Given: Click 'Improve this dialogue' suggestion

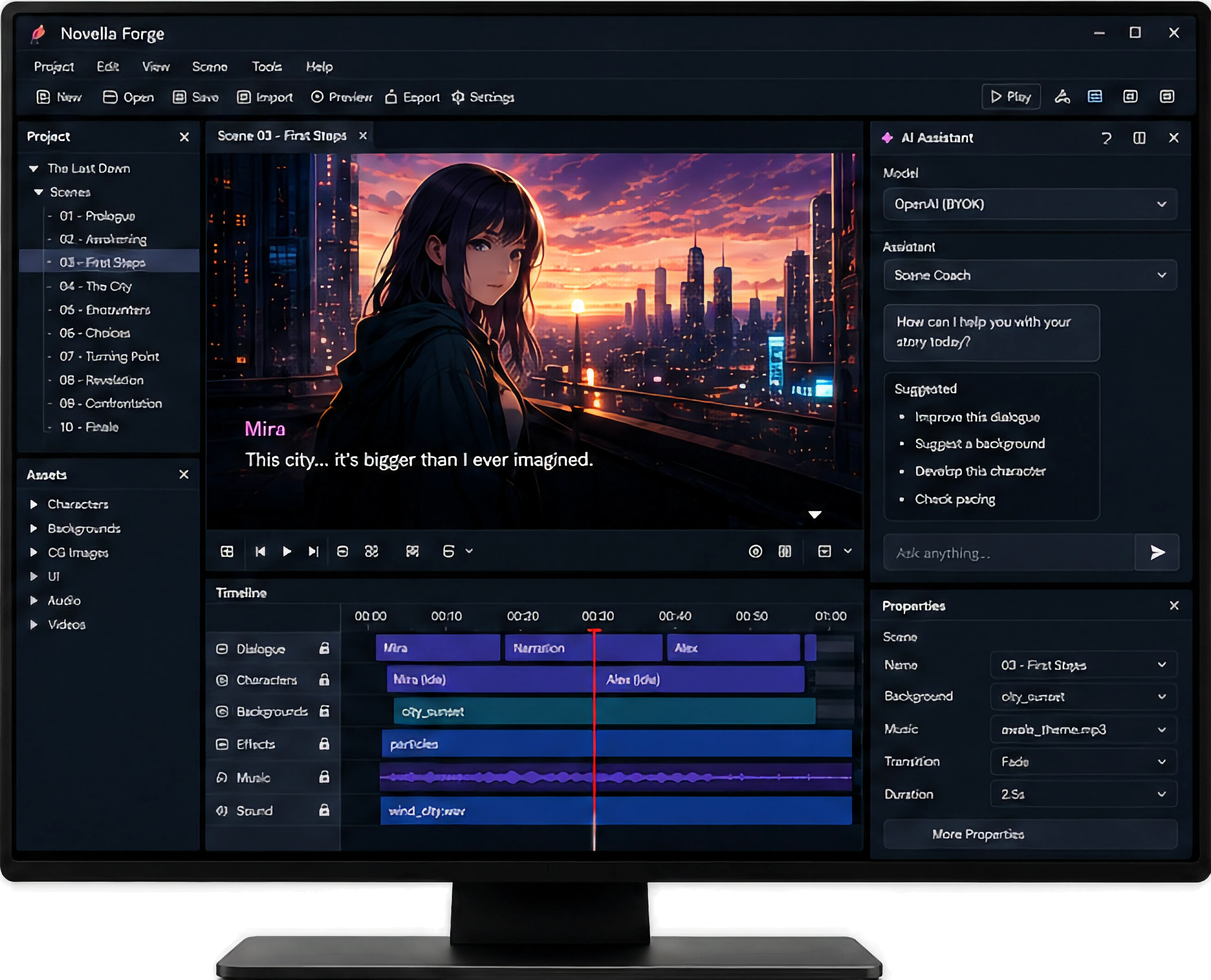Looking at the screenshot, I should (x=977, y=417).
